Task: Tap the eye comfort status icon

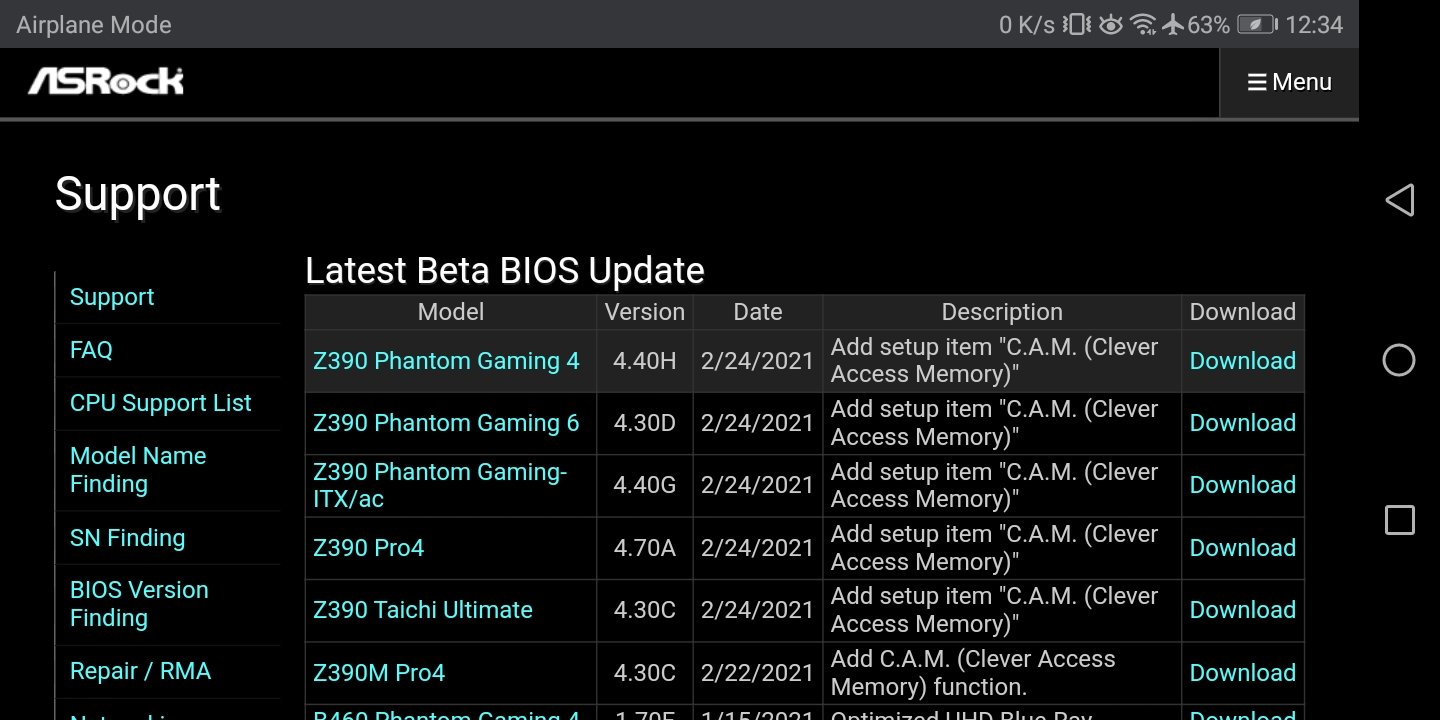Action: coord(1110,25)
